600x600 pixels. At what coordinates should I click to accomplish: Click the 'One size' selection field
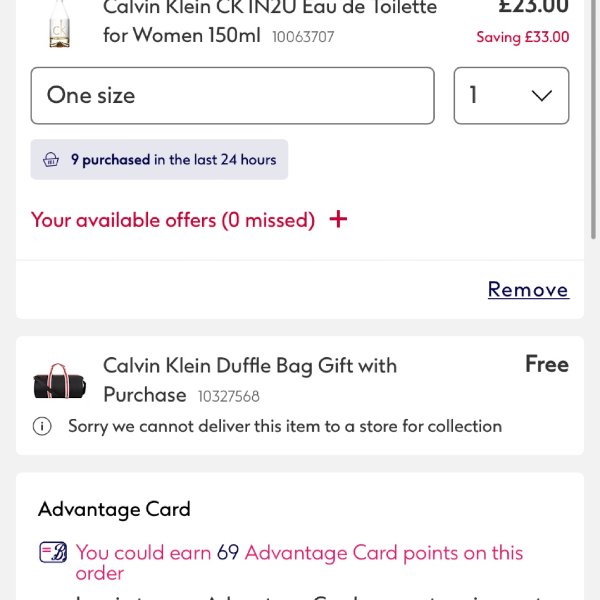point(232,96)
